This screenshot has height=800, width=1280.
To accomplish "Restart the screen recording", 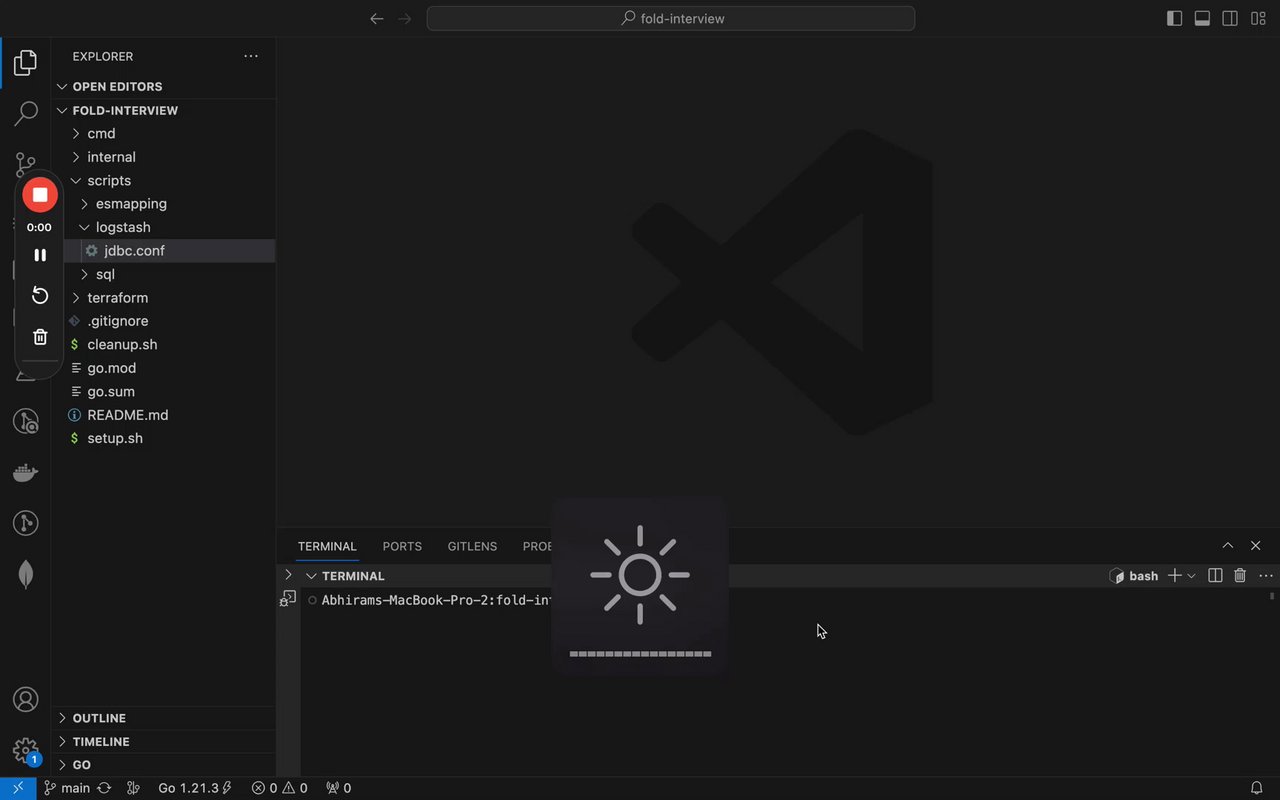I will (40, 295).
